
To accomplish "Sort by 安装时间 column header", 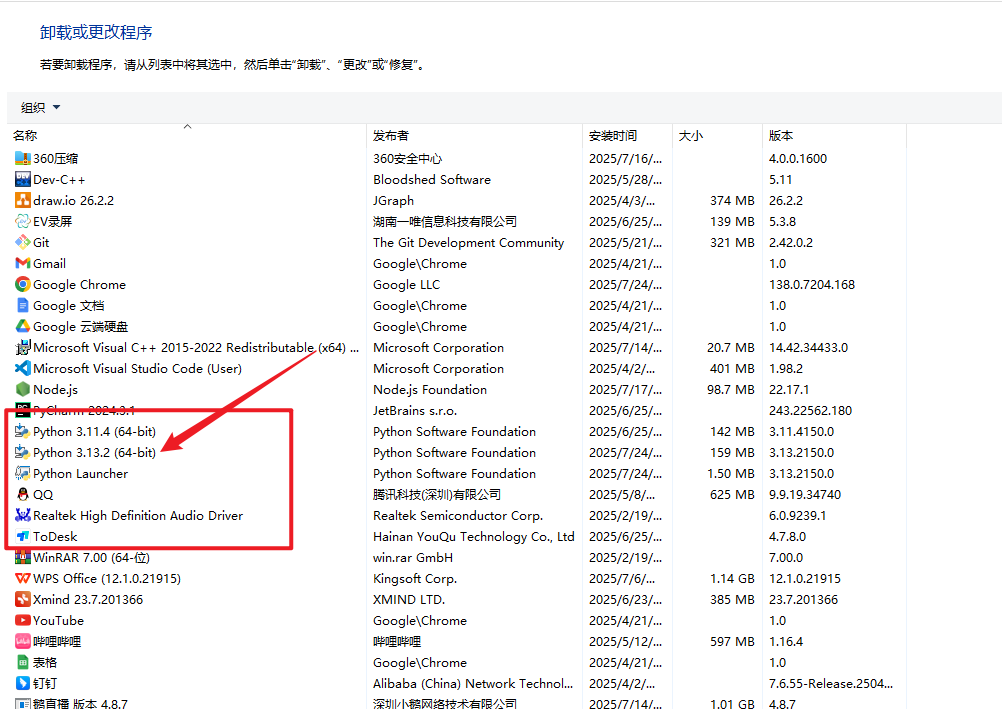I will point(628,136).
